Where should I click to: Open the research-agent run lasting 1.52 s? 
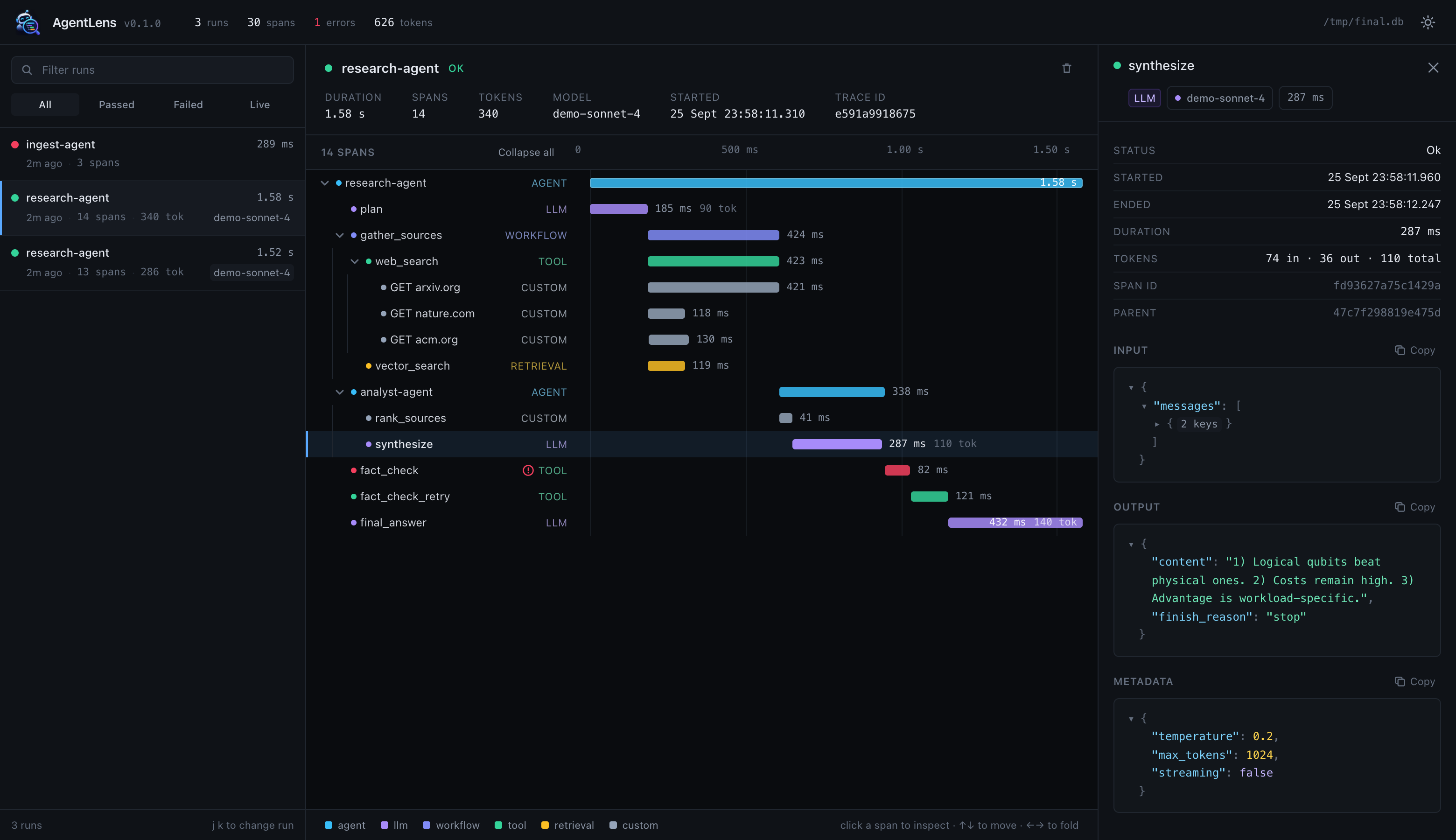[152, 262]
